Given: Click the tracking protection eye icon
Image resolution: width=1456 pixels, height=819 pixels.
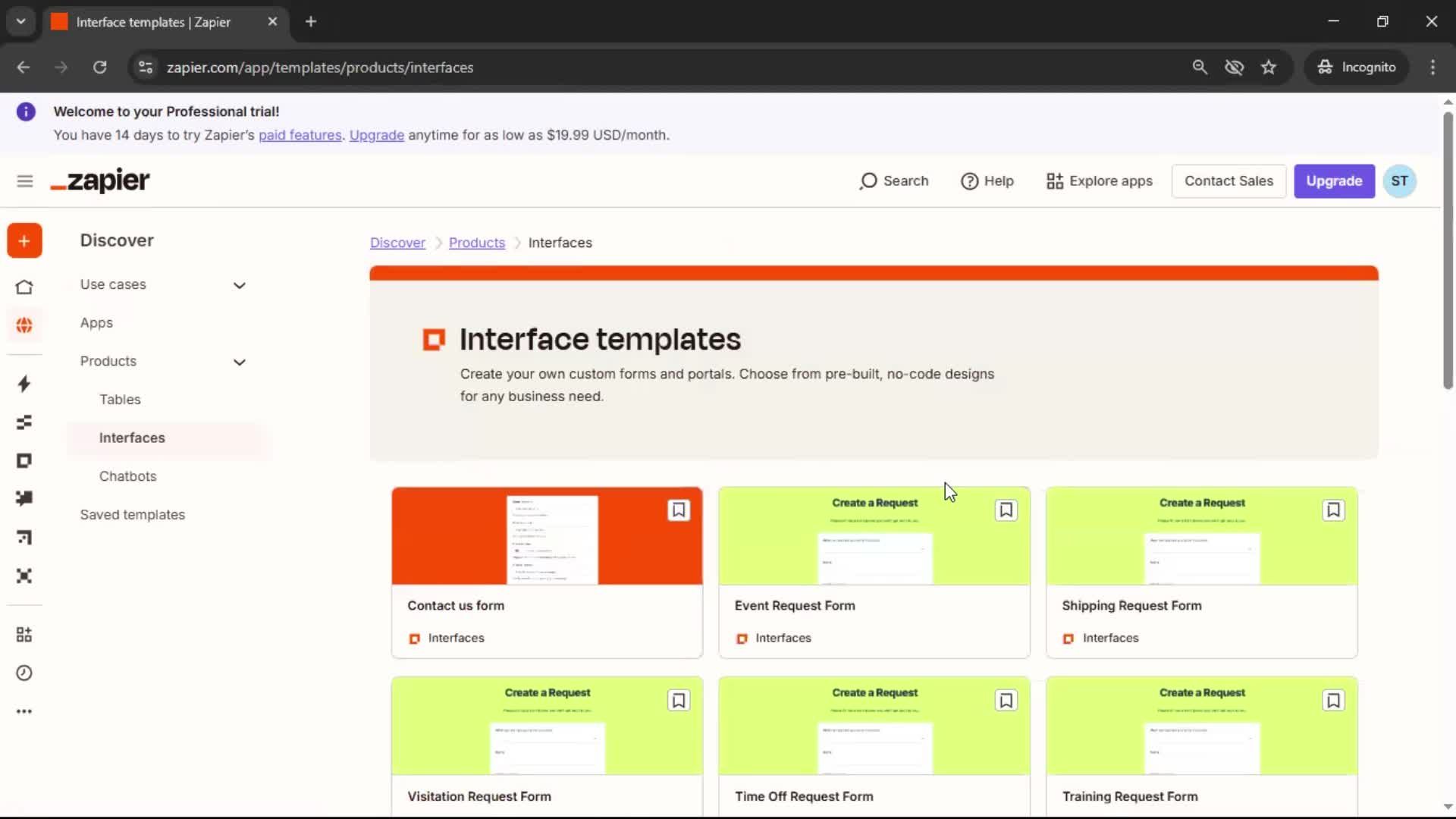Looking at the screenshot, I should (1235, 67).
